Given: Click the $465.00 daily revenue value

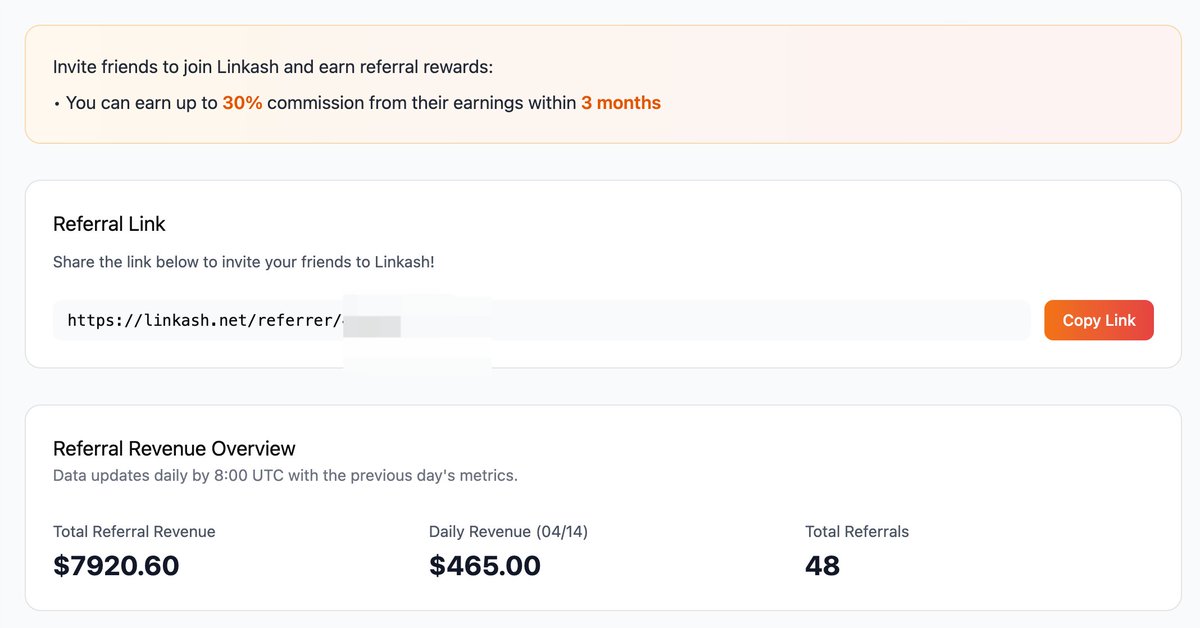Looking at the screenshot, I should pyautogui.click(x=485, y=566).
